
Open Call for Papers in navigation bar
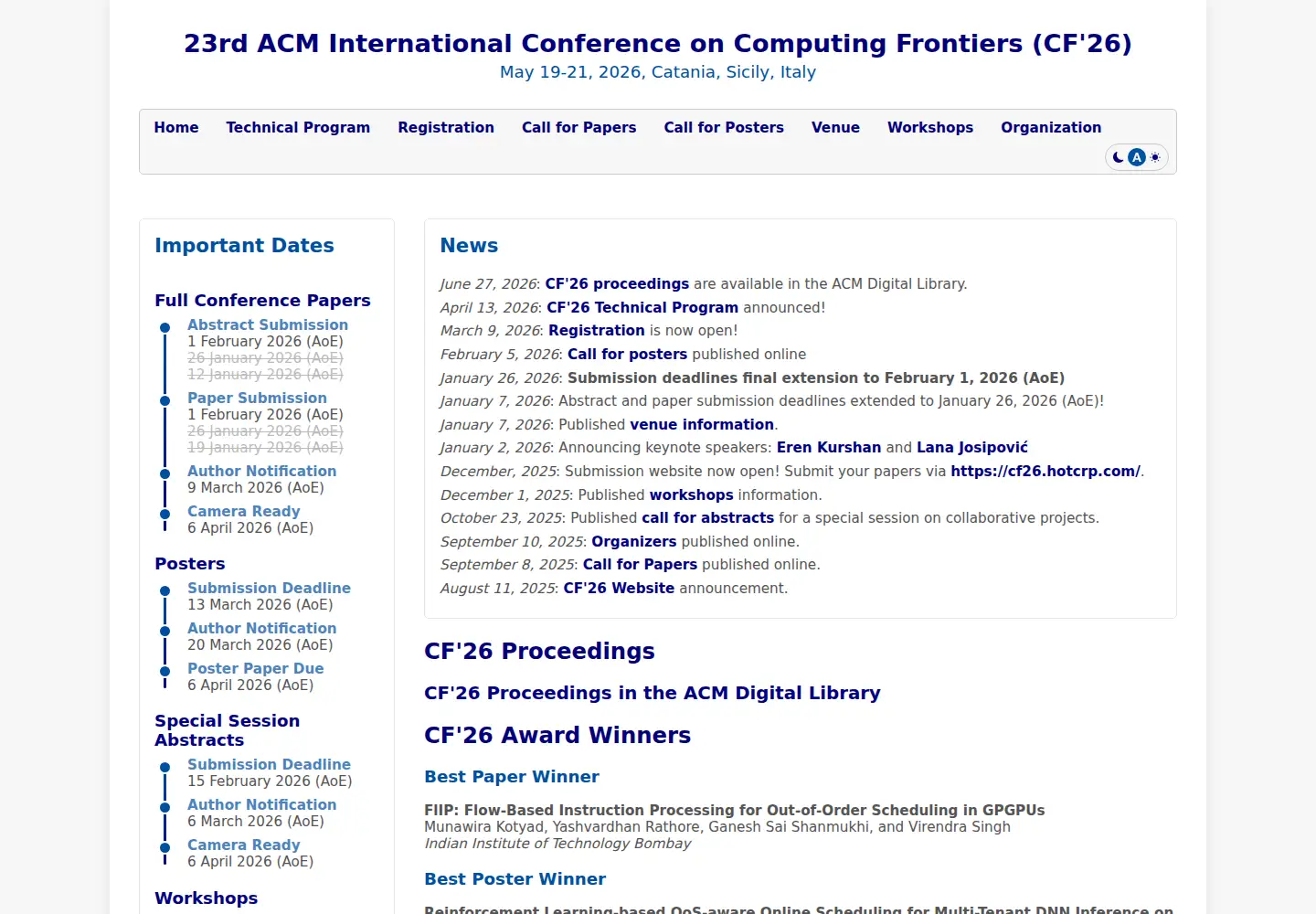coord(579,128)
